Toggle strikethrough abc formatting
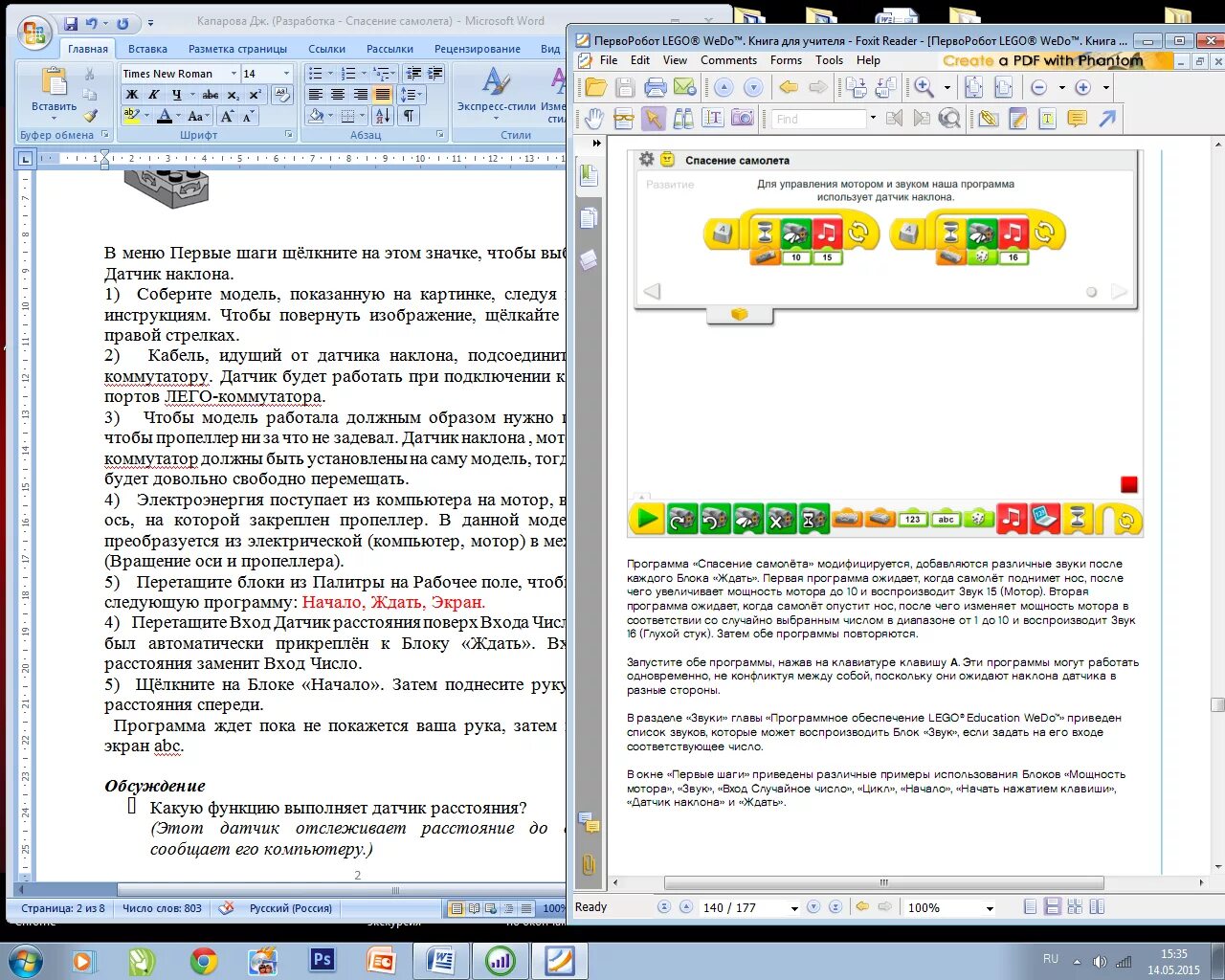 pyautogui.click(x=211, y=95)
